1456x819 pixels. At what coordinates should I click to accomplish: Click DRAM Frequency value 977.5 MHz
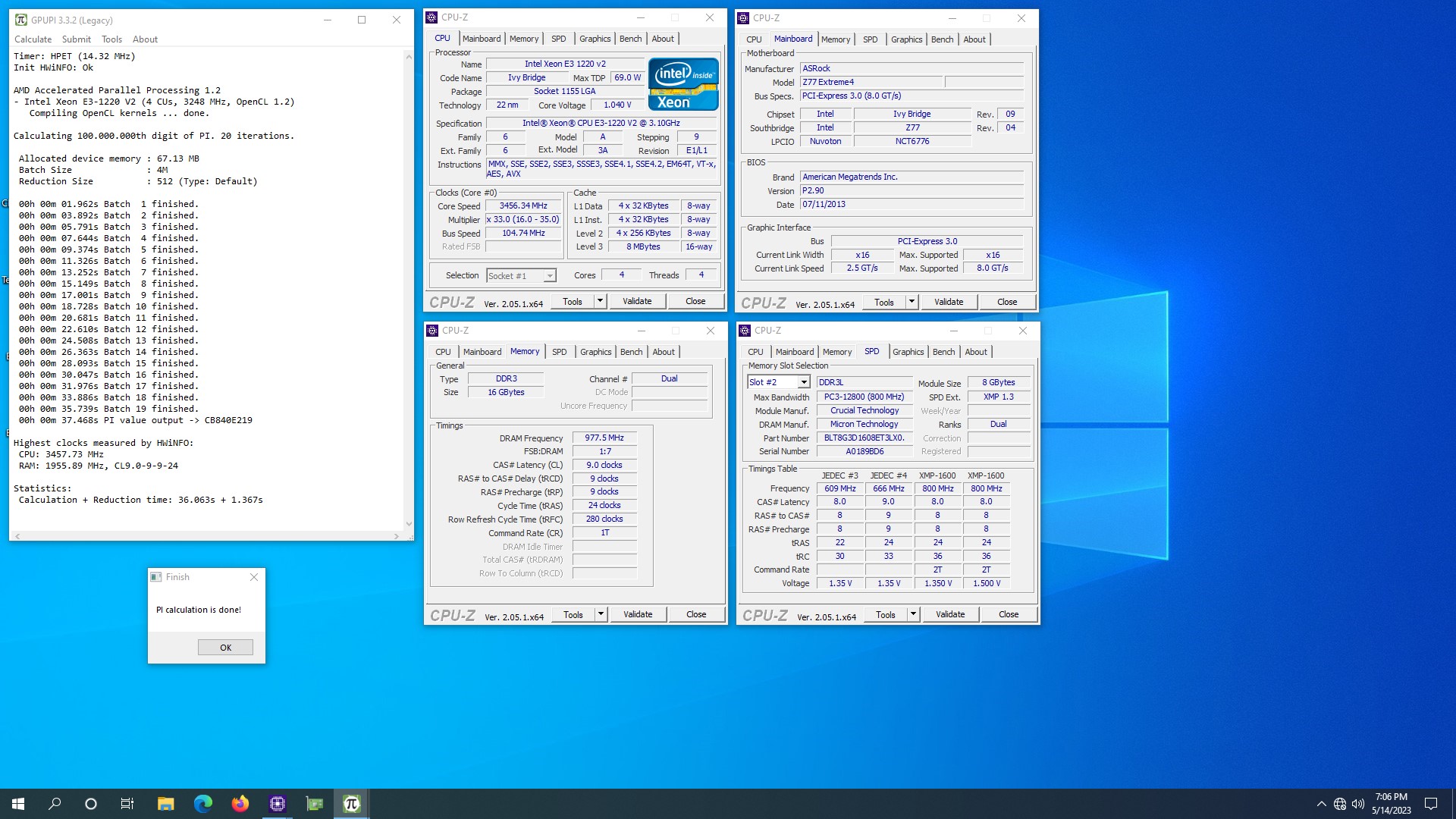click(x=604, y=438)
